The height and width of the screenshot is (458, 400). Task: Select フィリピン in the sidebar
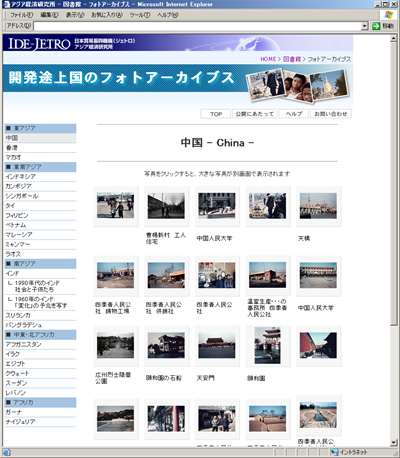[40, 215]
